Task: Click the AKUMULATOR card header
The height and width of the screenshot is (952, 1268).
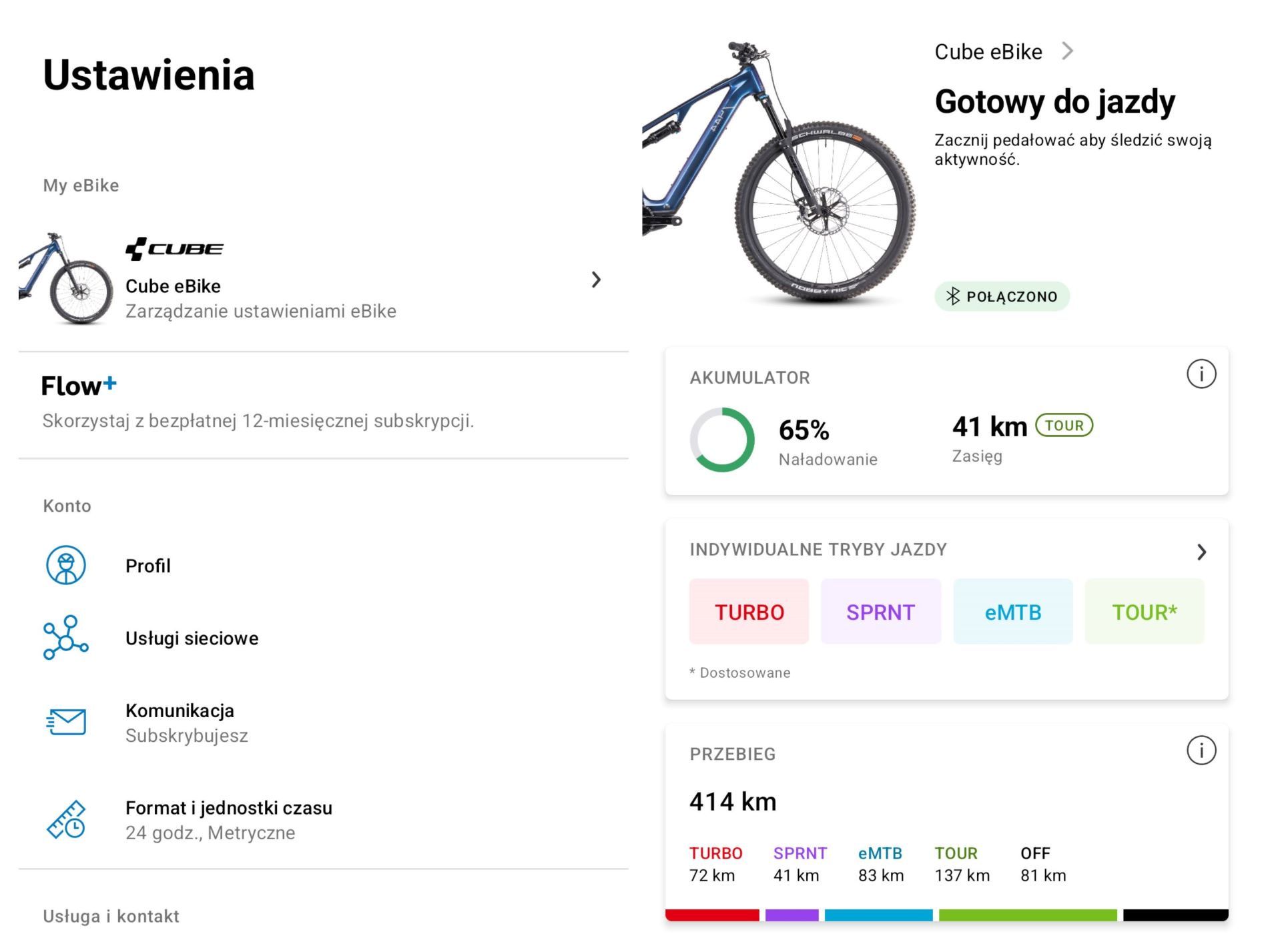Action: (749, 378)
